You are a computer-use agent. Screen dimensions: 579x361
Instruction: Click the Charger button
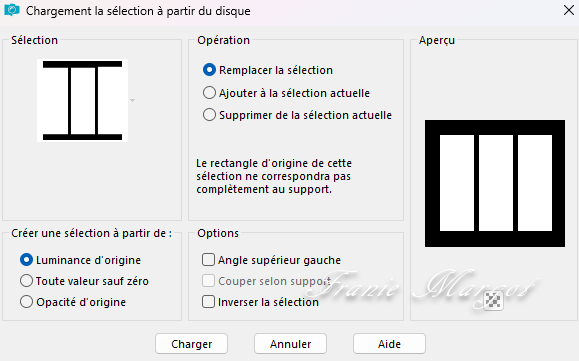(191, 344)
